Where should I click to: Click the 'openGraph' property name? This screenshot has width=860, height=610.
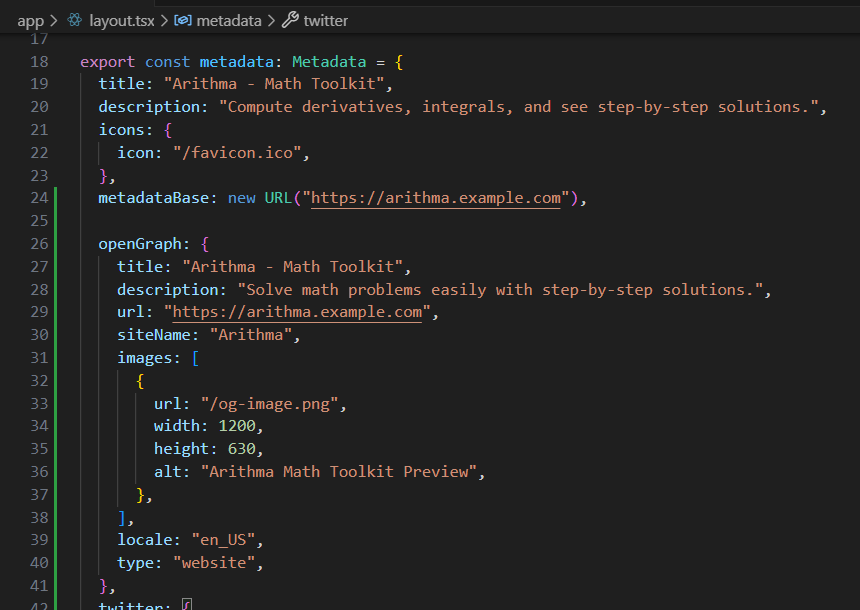140,244
